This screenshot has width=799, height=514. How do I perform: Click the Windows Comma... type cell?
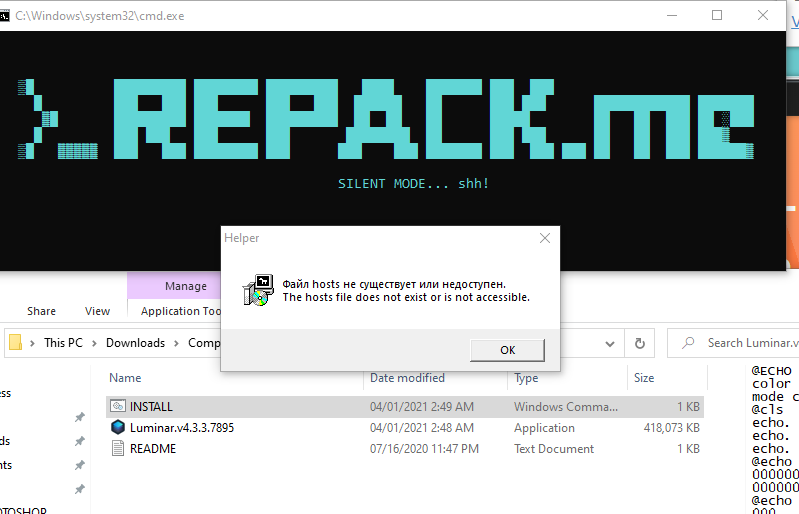tap(566, 407)
